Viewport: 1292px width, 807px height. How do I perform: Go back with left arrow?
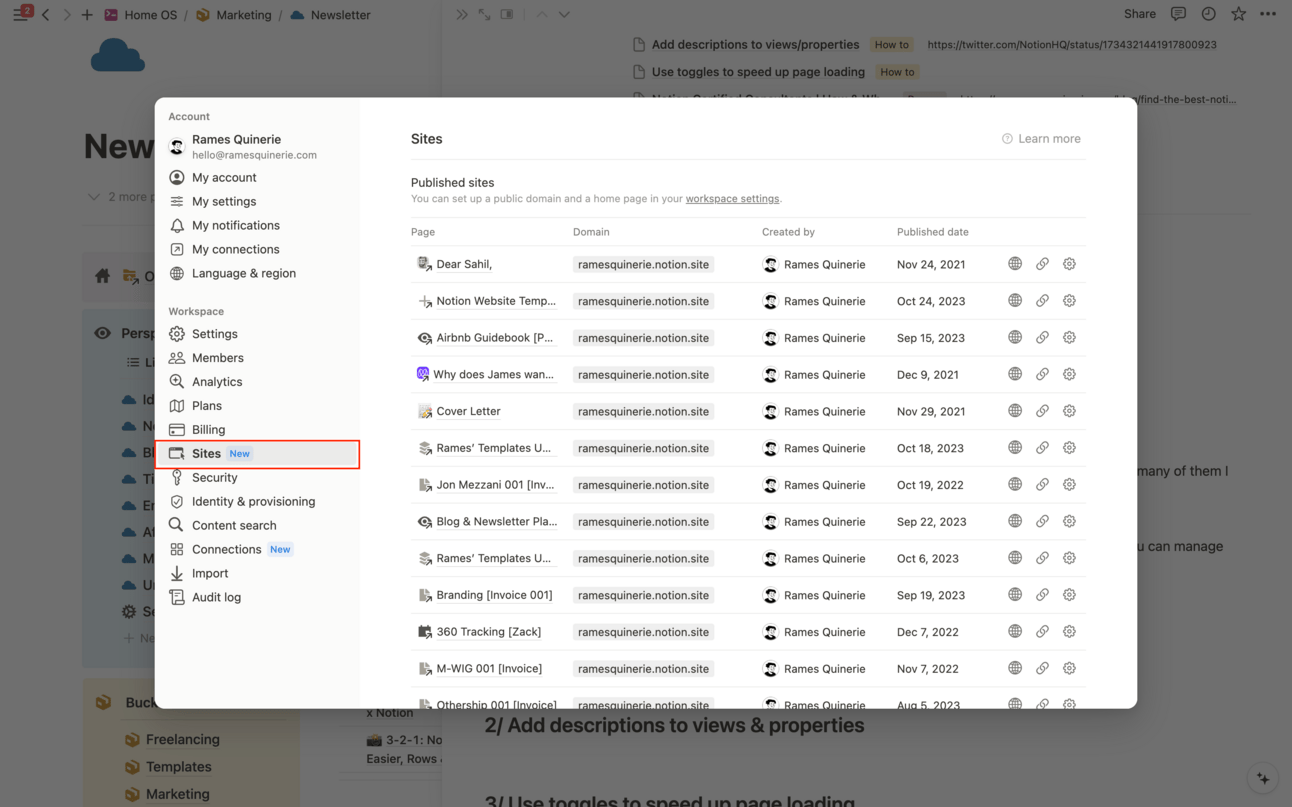(46, 15)
